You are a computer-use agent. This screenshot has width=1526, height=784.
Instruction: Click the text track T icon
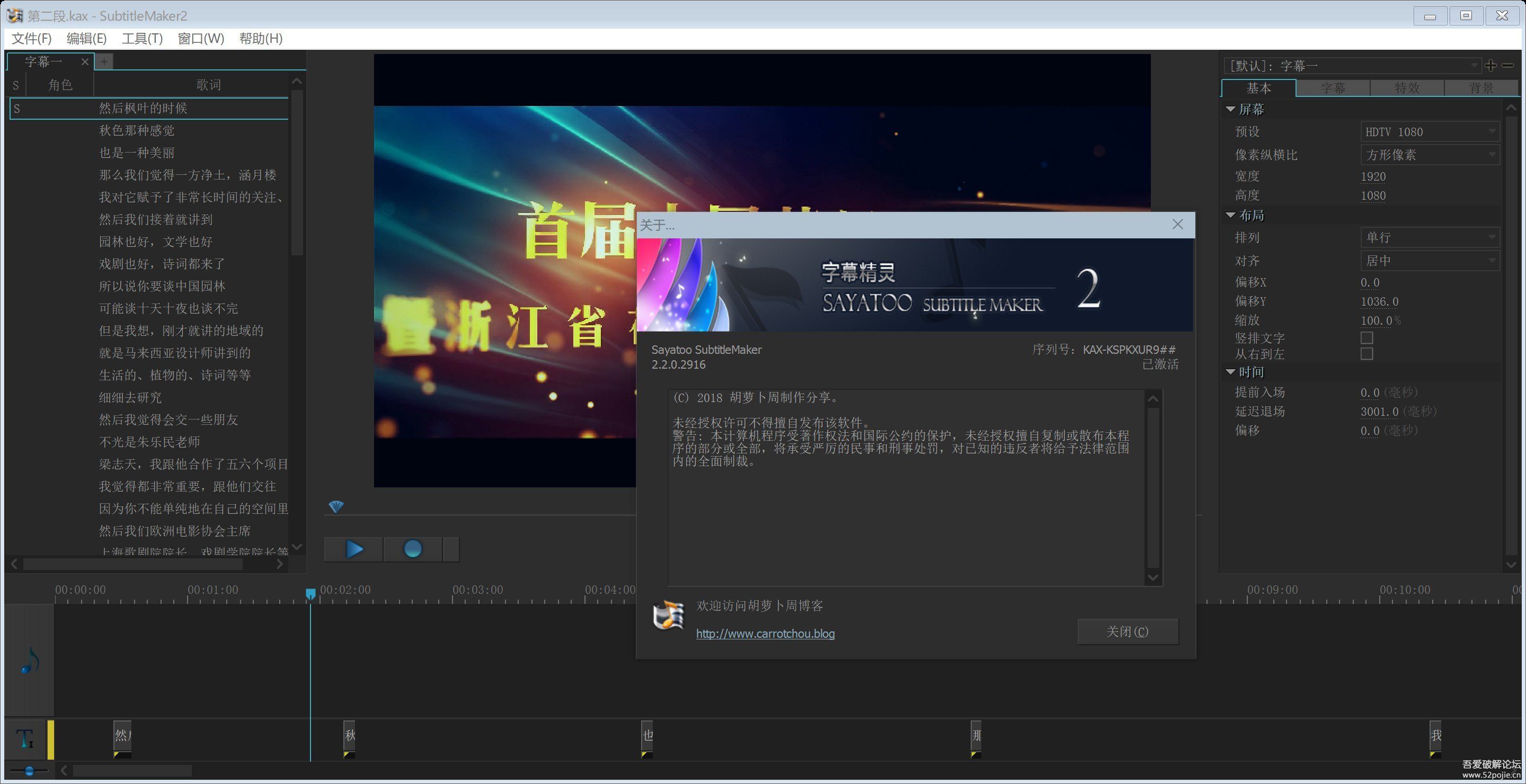pyautogui.click(x=25, y=739)
